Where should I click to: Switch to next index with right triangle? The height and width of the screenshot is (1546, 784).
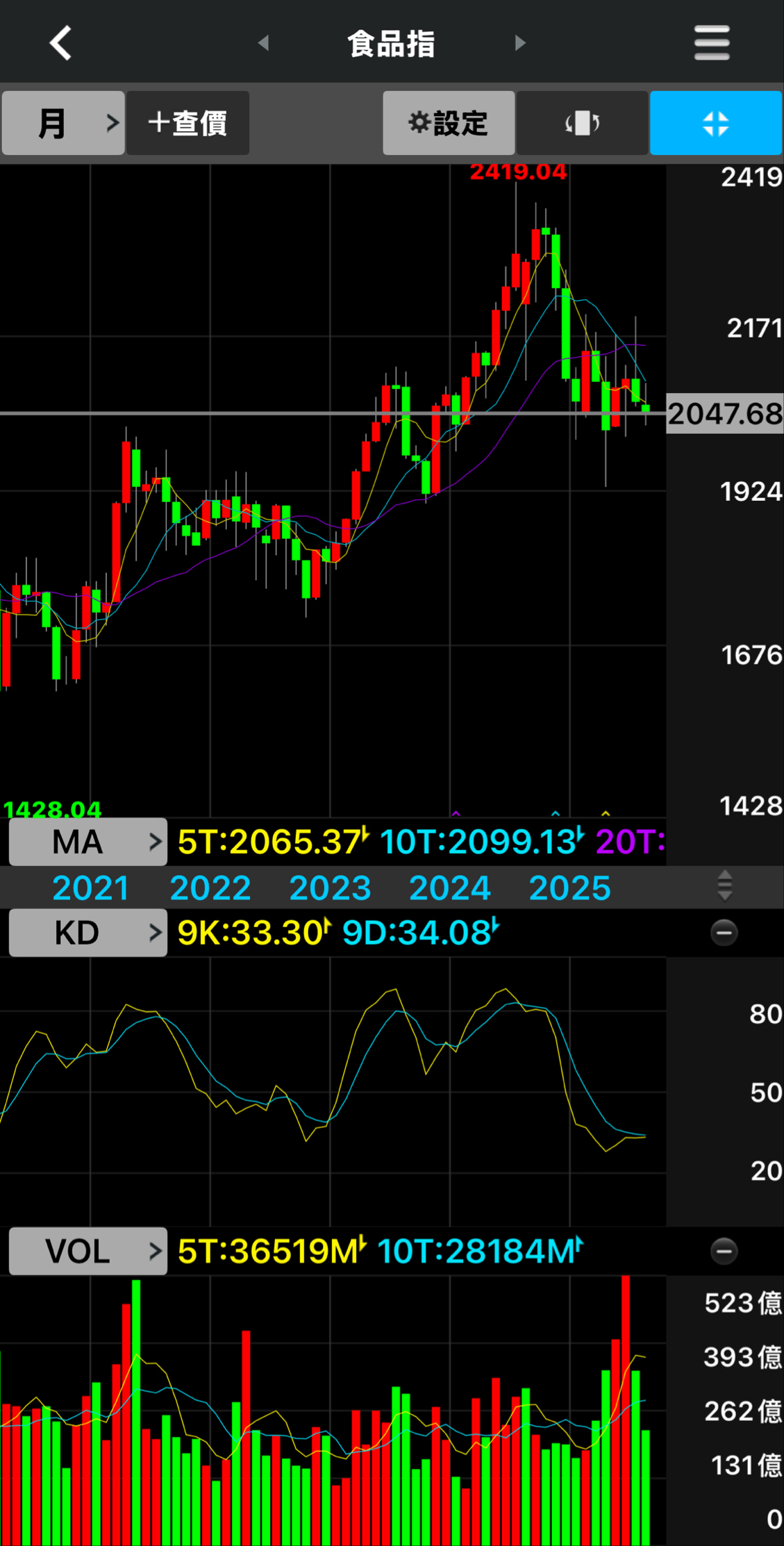coord(520,43)
